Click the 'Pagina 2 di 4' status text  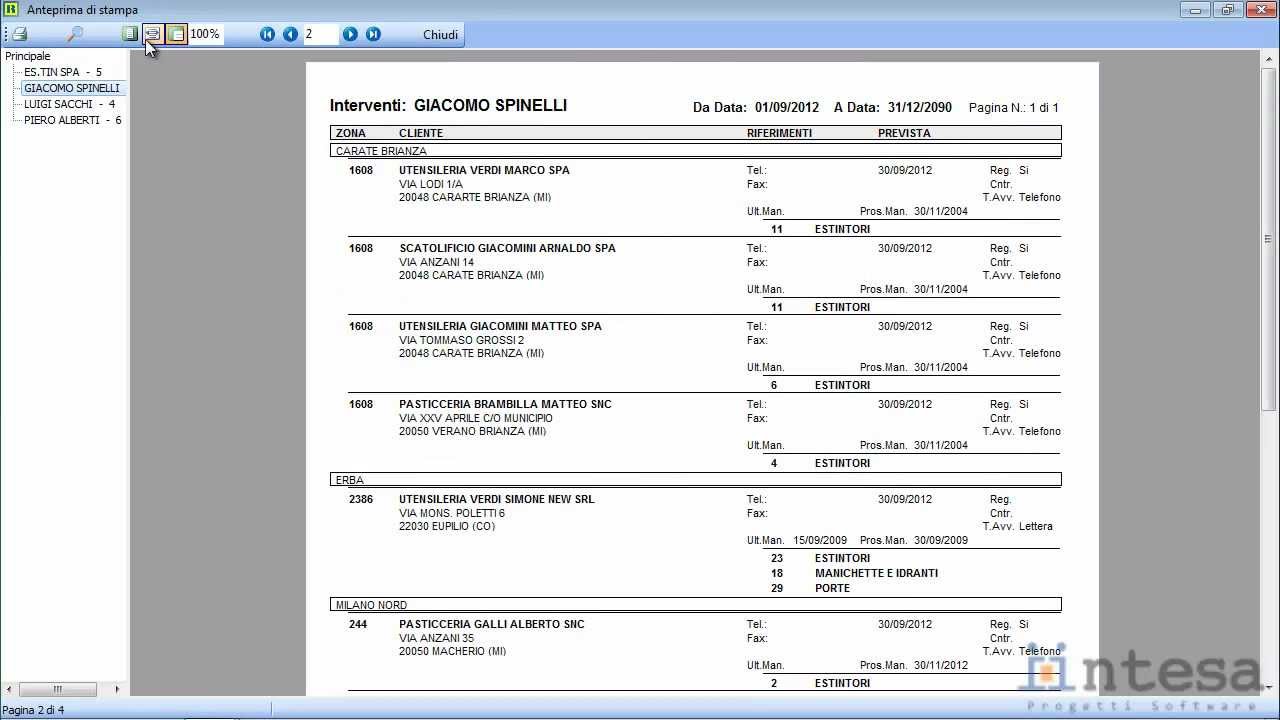click(x=34, y=710)
